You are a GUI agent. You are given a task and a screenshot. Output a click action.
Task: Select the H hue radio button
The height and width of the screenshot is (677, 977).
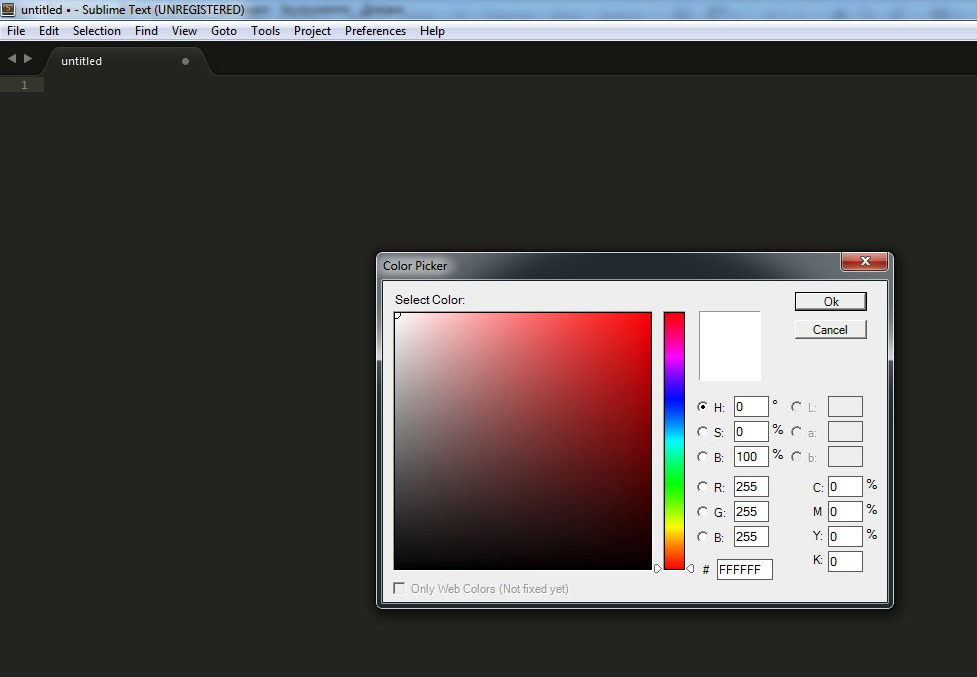pyautogui.click(x=702, y=406)
